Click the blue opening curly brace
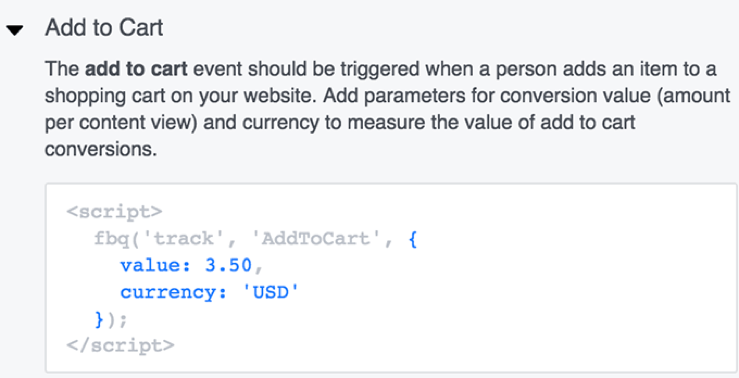 pos(413,239)
